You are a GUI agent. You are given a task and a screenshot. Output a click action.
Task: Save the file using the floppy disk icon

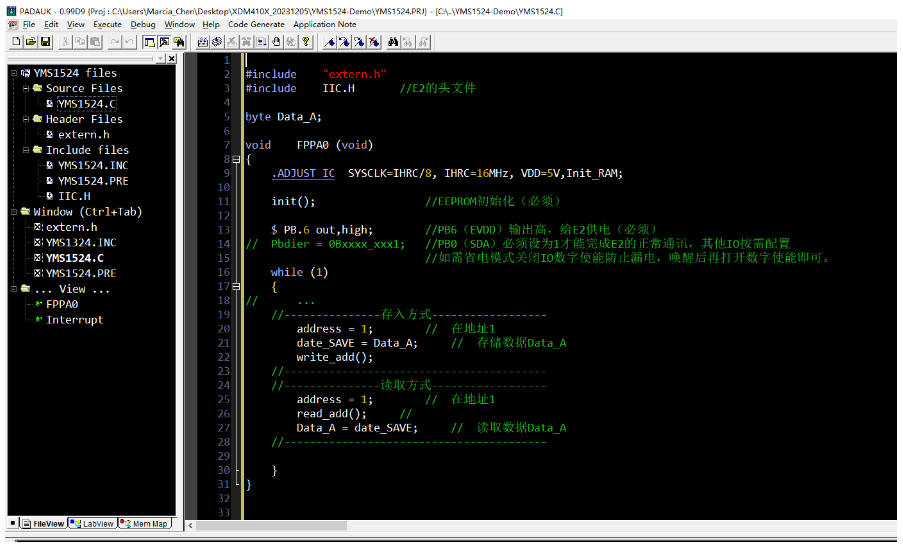pyautogui.click(x=45, y=42)
